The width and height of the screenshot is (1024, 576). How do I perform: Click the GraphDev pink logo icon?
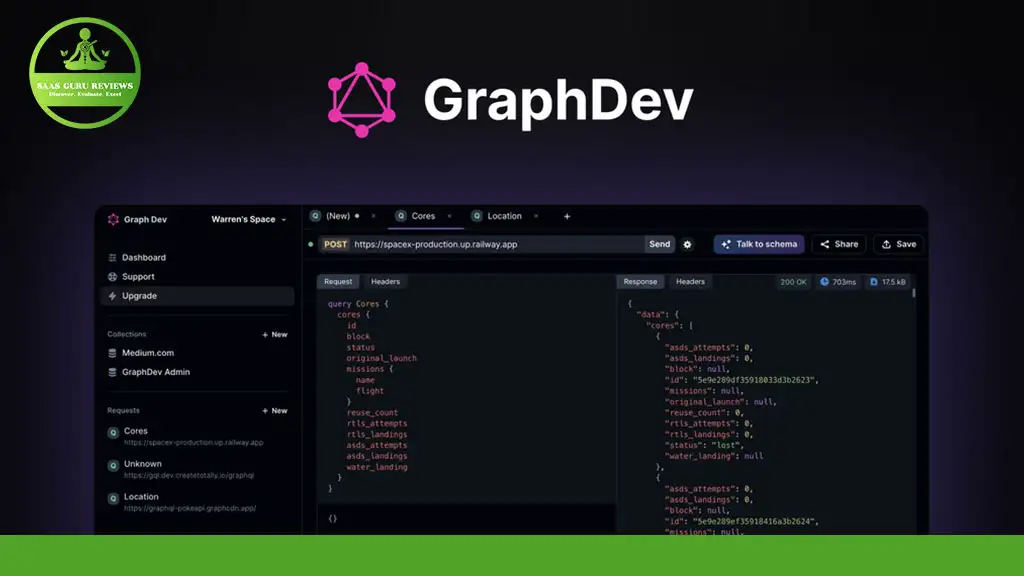[362, 100]
